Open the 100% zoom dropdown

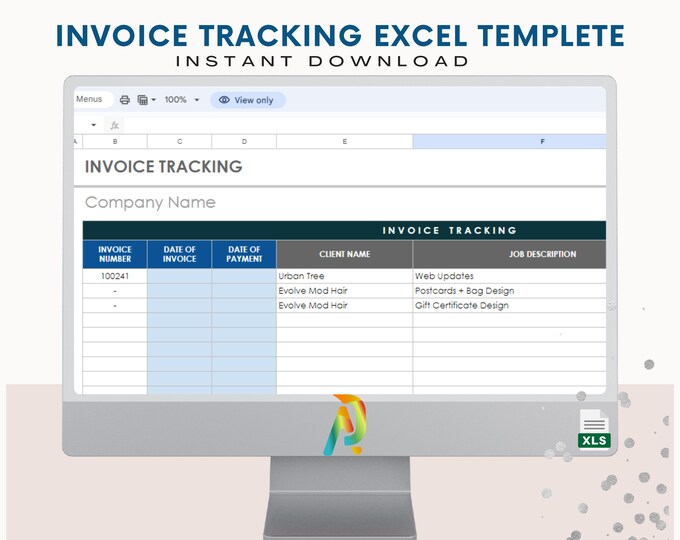[x=182, y=100]
